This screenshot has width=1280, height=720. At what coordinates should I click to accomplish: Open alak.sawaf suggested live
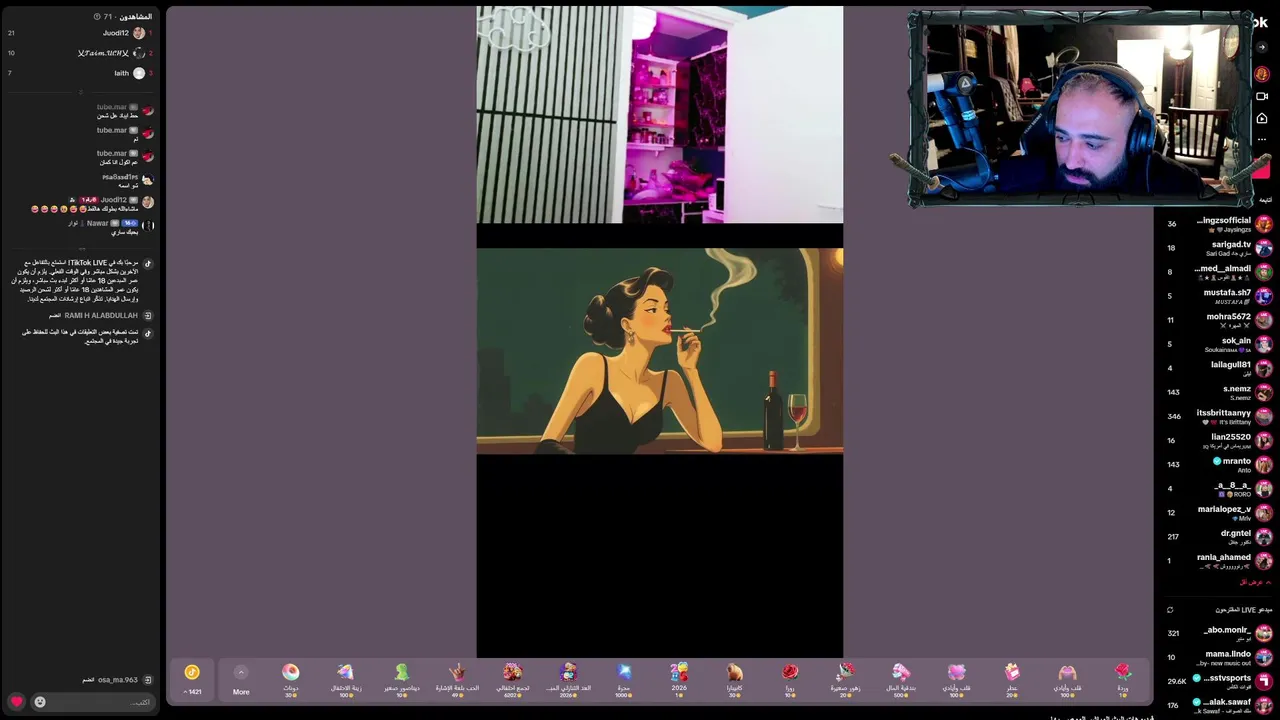tap(1218, 705)
